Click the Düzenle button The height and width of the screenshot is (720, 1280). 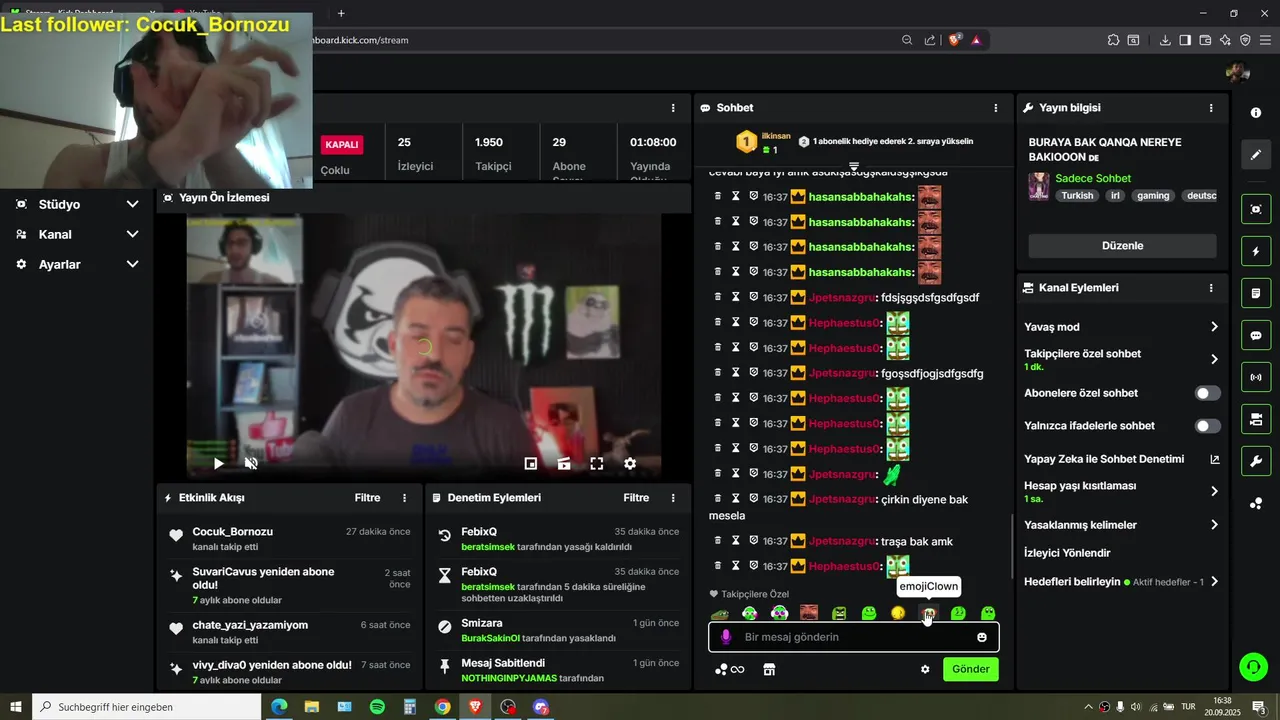coord(1122,246)
